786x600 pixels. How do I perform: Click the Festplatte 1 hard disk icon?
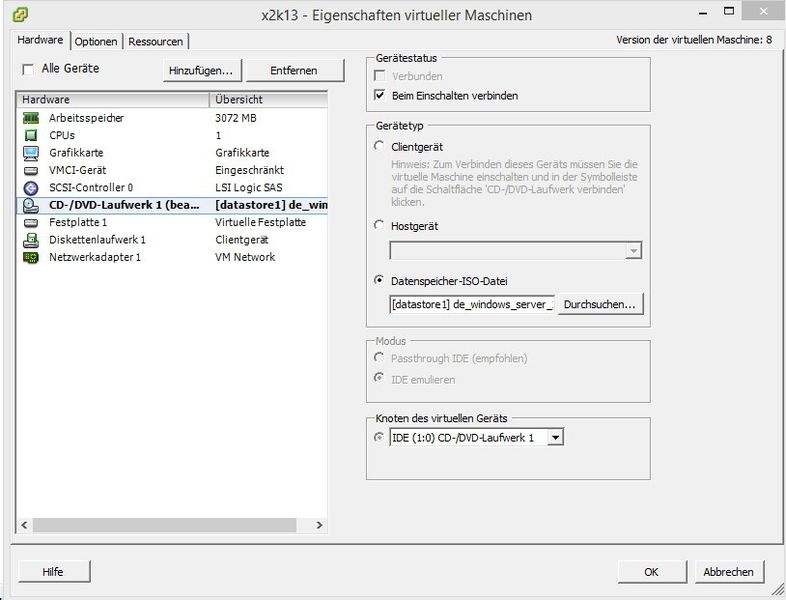click(31, 223)
